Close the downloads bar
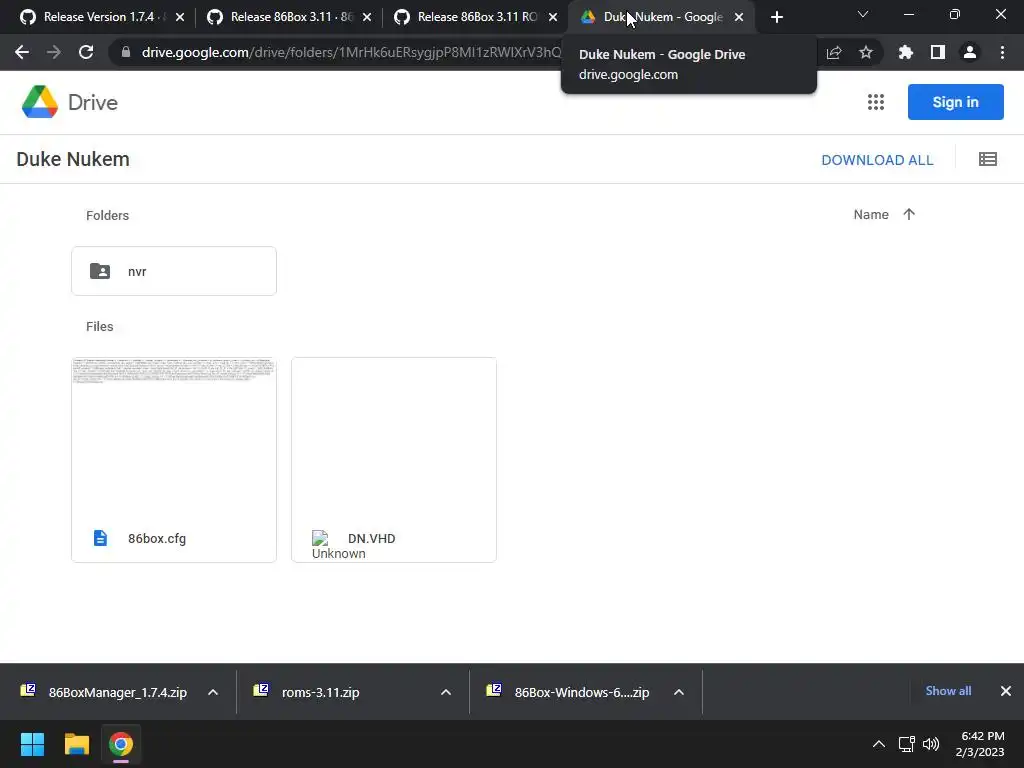The height and width of the screenshot is (768, 1024). 1006,691
